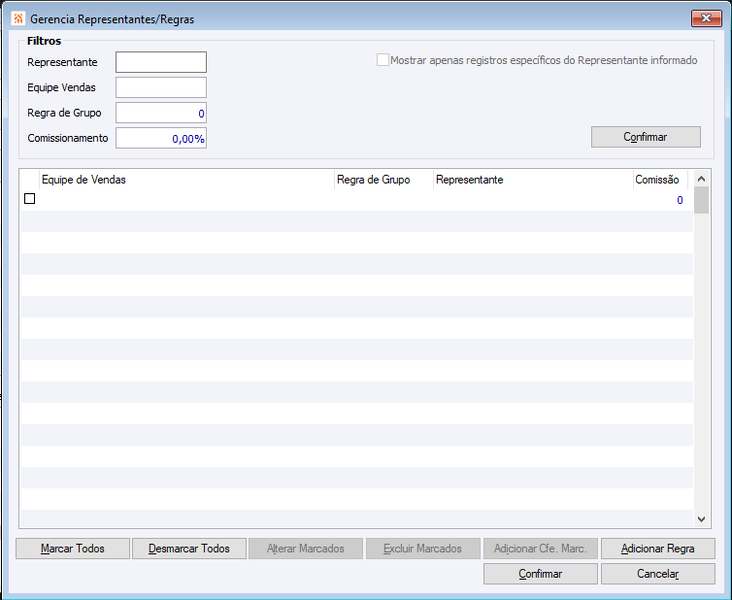732x600 pixels.
Task: Click the bottom Confirmar button beside Cancelar
Action: [541, 574]
